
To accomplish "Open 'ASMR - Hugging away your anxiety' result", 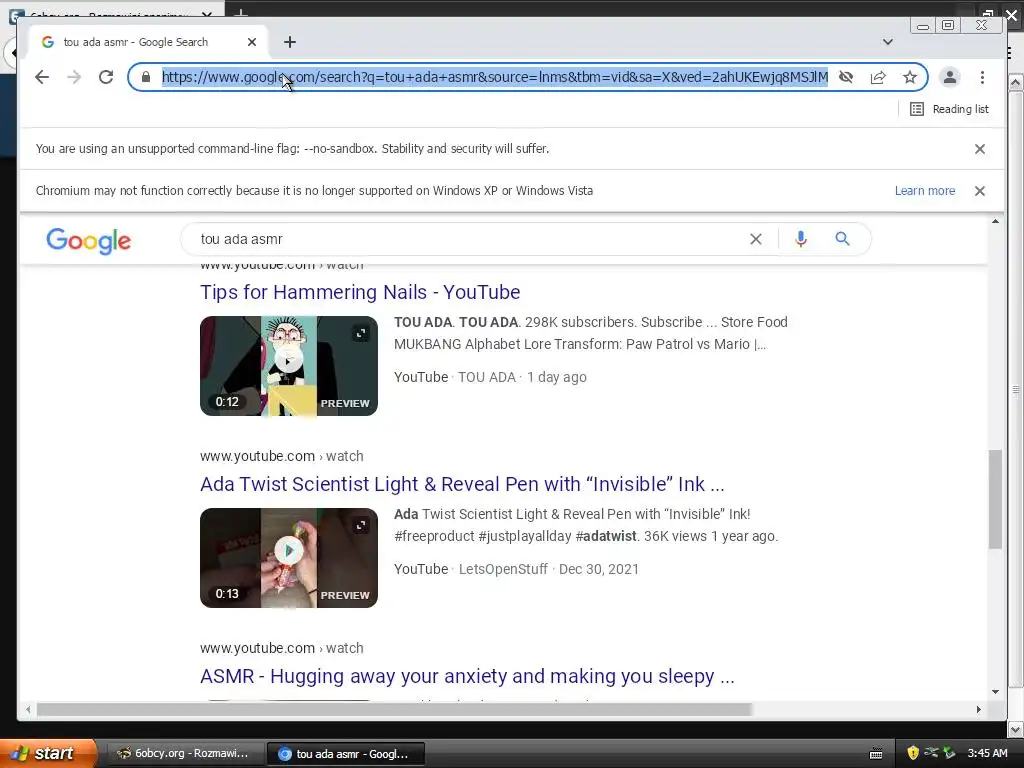I will 467,676.
